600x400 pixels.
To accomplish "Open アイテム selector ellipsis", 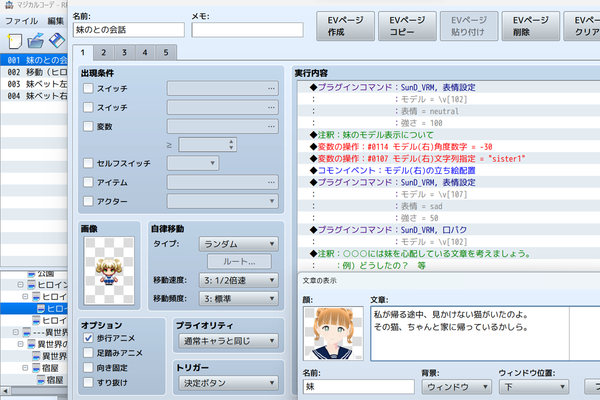I will point(271,182).
